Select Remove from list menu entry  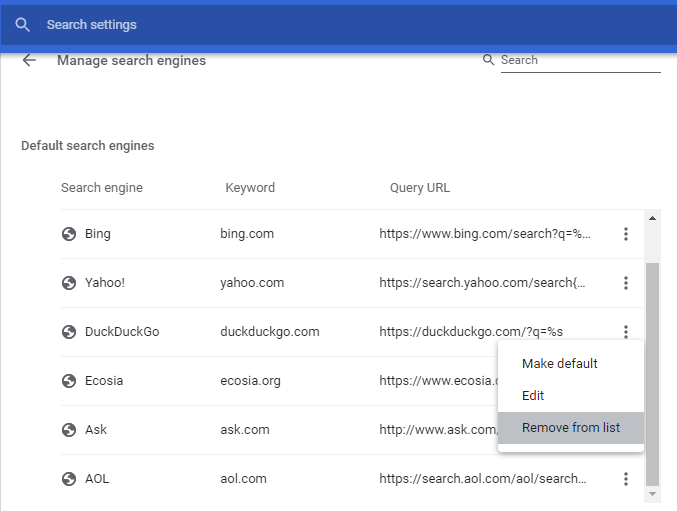click(x=571, y=428)
